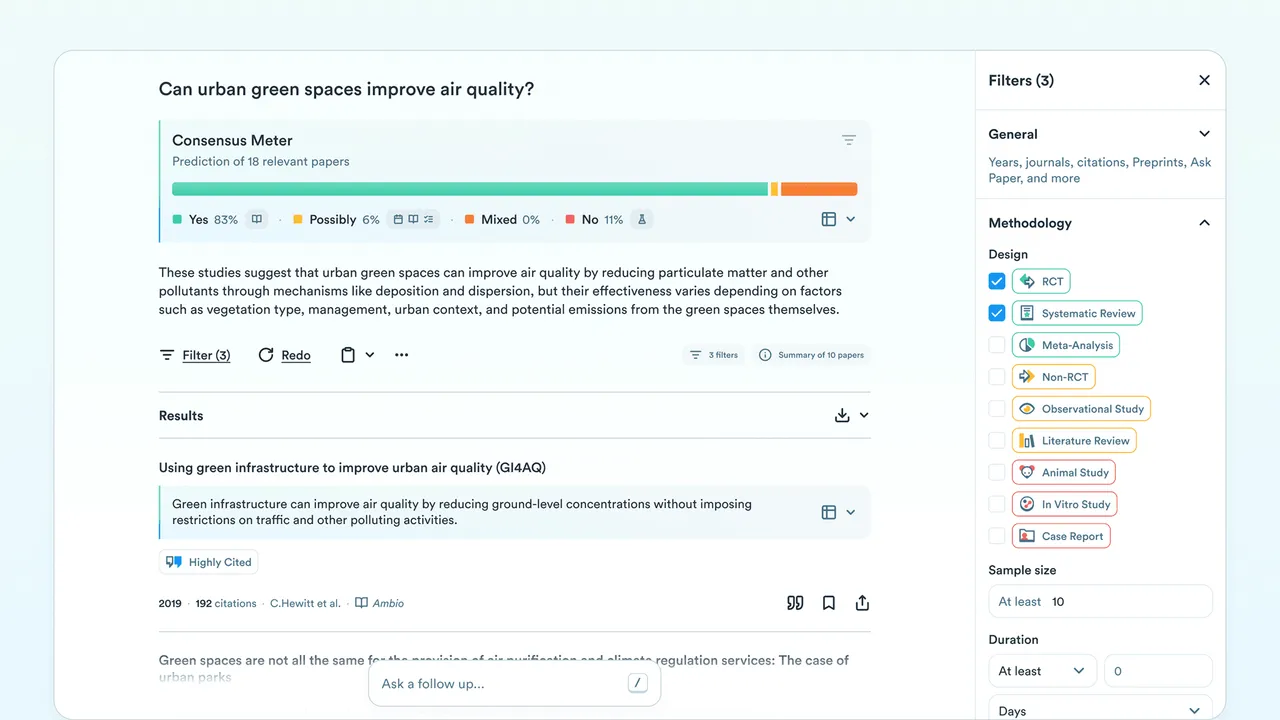Open the Filter (3) link
Viewport: 1280px width, 720px height.
pyautogui.click(x=195, y=355)
